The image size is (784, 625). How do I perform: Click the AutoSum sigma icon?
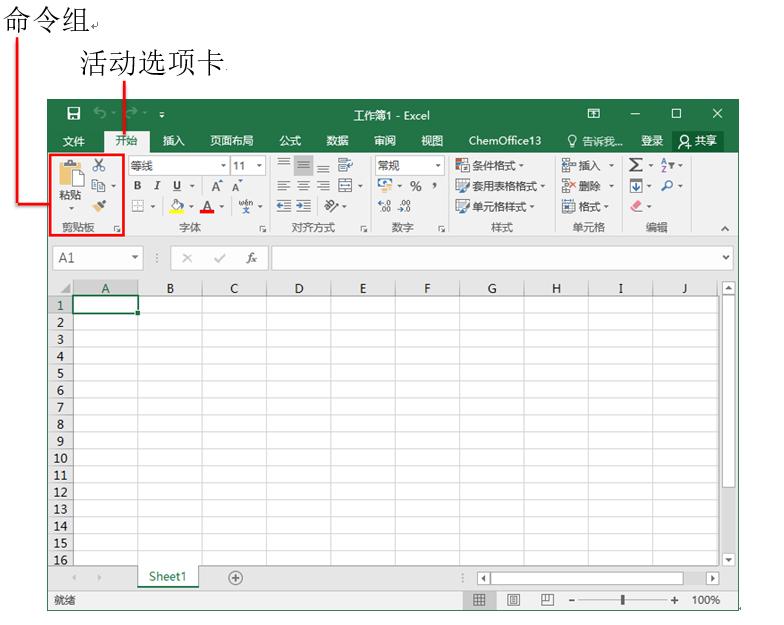[636, 164]
